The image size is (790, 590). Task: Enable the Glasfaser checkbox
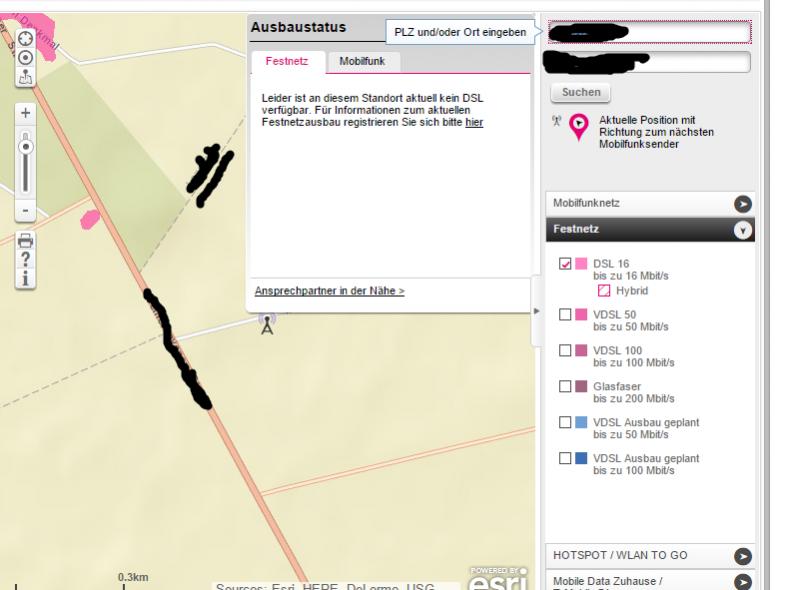[x=565, y=386]
